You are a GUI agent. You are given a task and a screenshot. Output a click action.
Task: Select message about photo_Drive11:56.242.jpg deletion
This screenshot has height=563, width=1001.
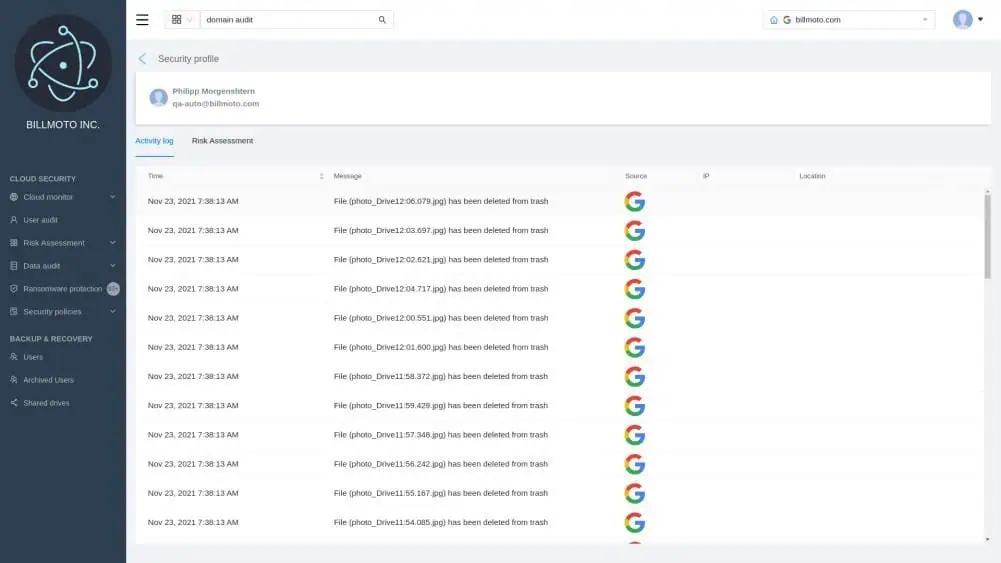click(440, 464)
